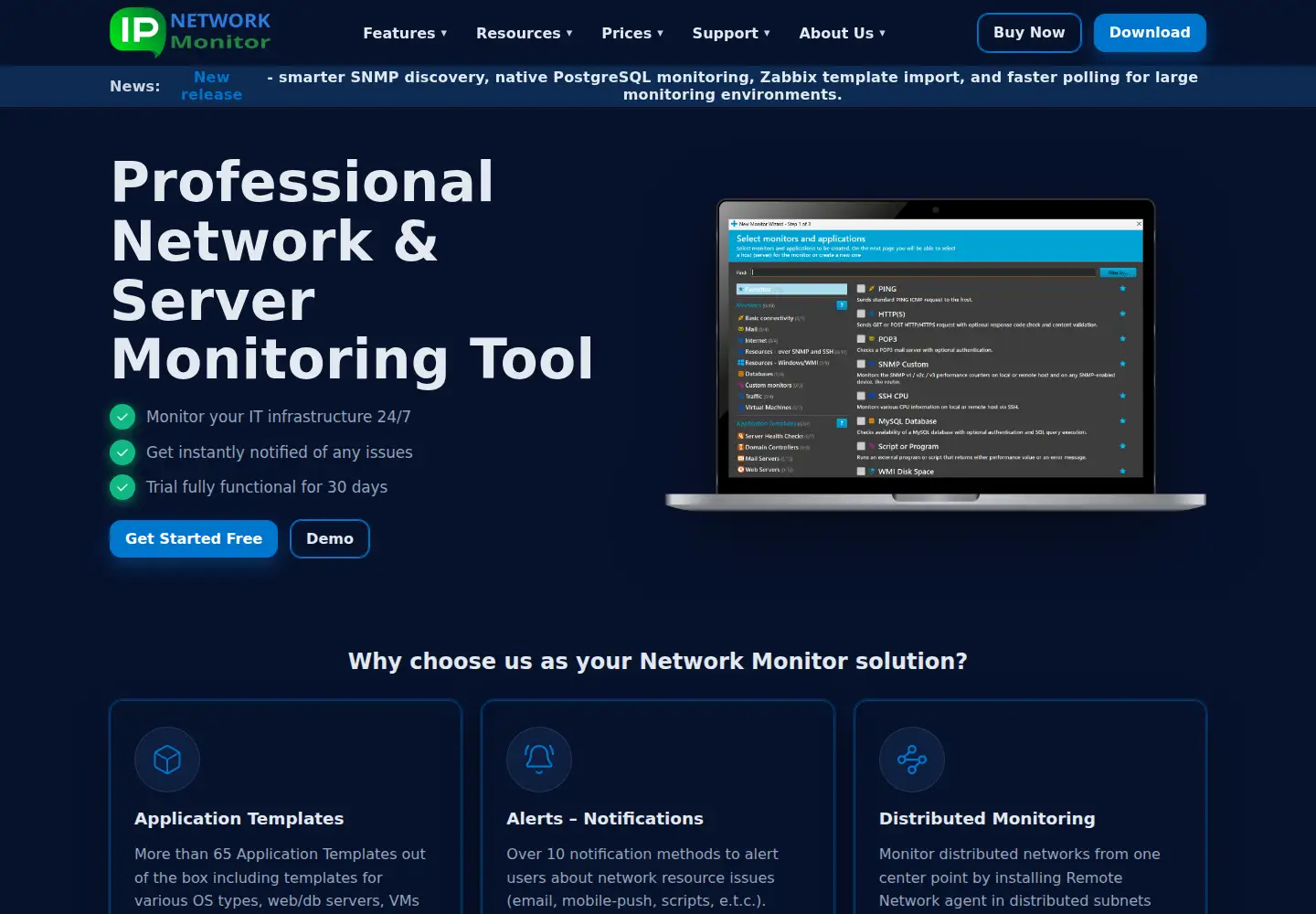Open the About Us dropdown
1316x914 pixels.
pos(843,33)
